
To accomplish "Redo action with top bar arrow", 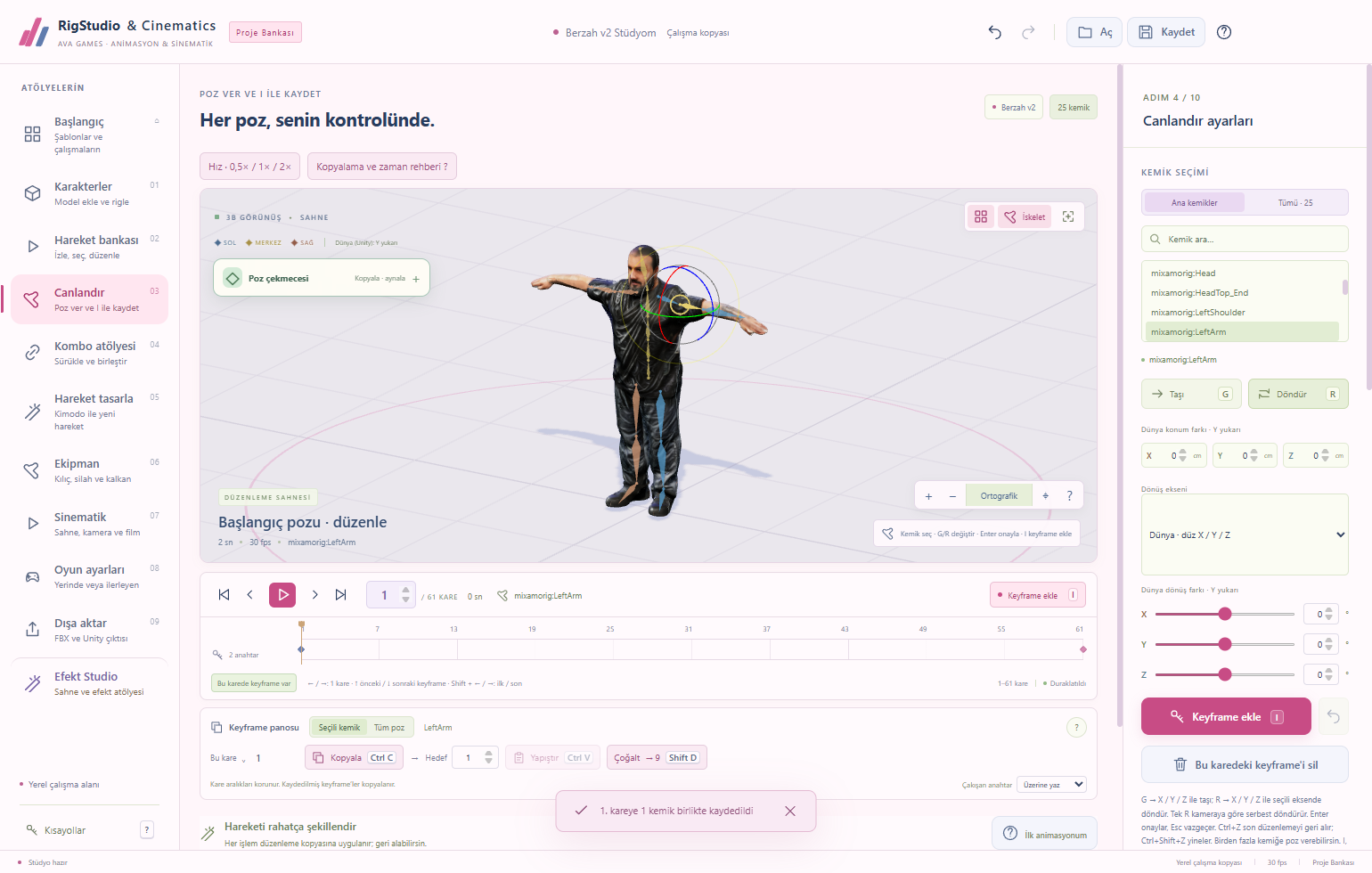I will tap(1028, 32).
